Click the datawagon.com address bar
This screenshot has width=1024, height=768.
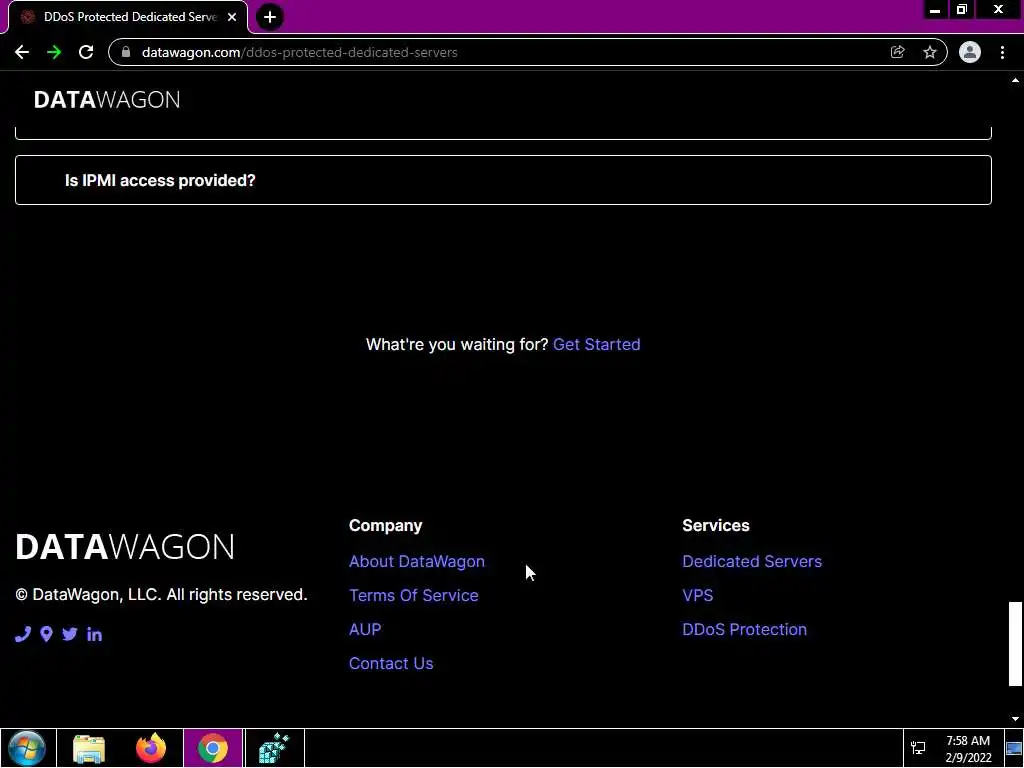[x=528, y=52]
